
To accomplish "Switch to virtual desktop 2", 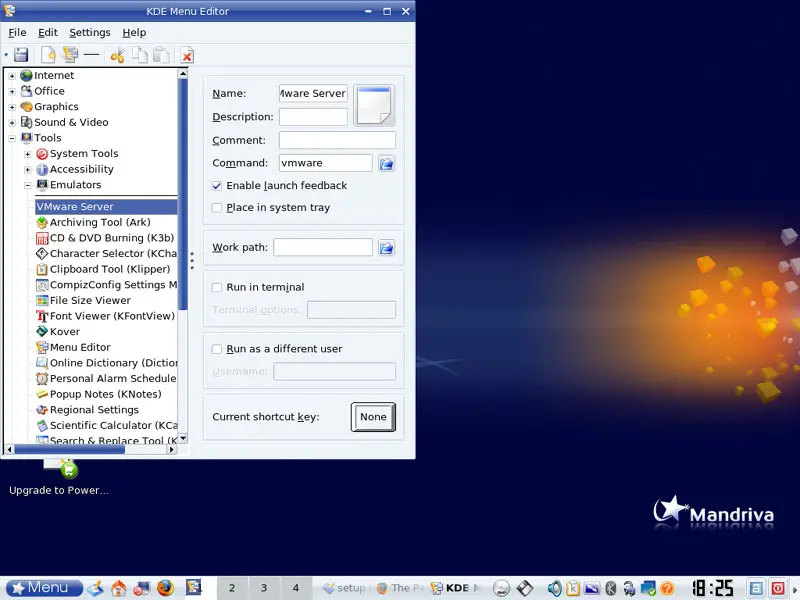I will click(232, 588).
